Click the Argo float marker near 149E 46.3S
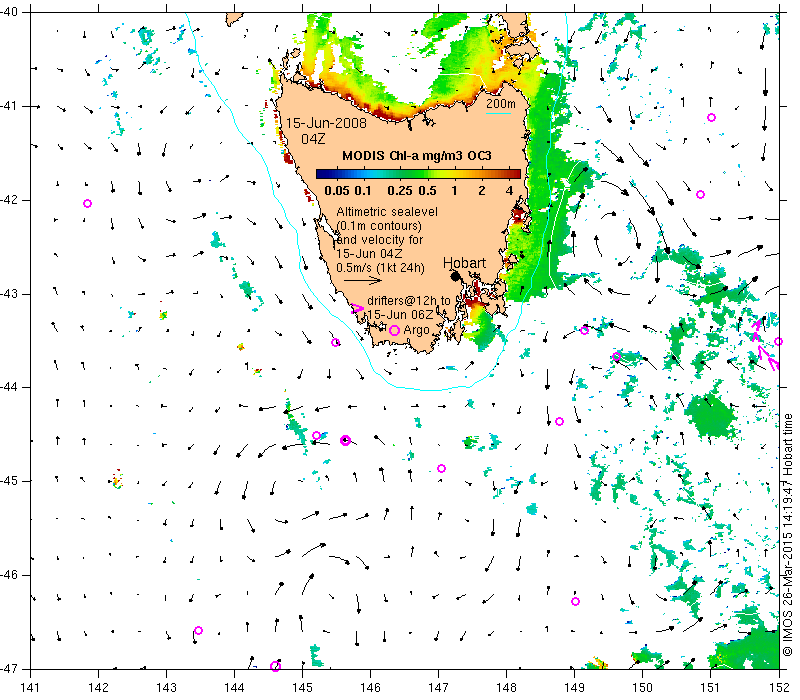 (x=576, y=602)
